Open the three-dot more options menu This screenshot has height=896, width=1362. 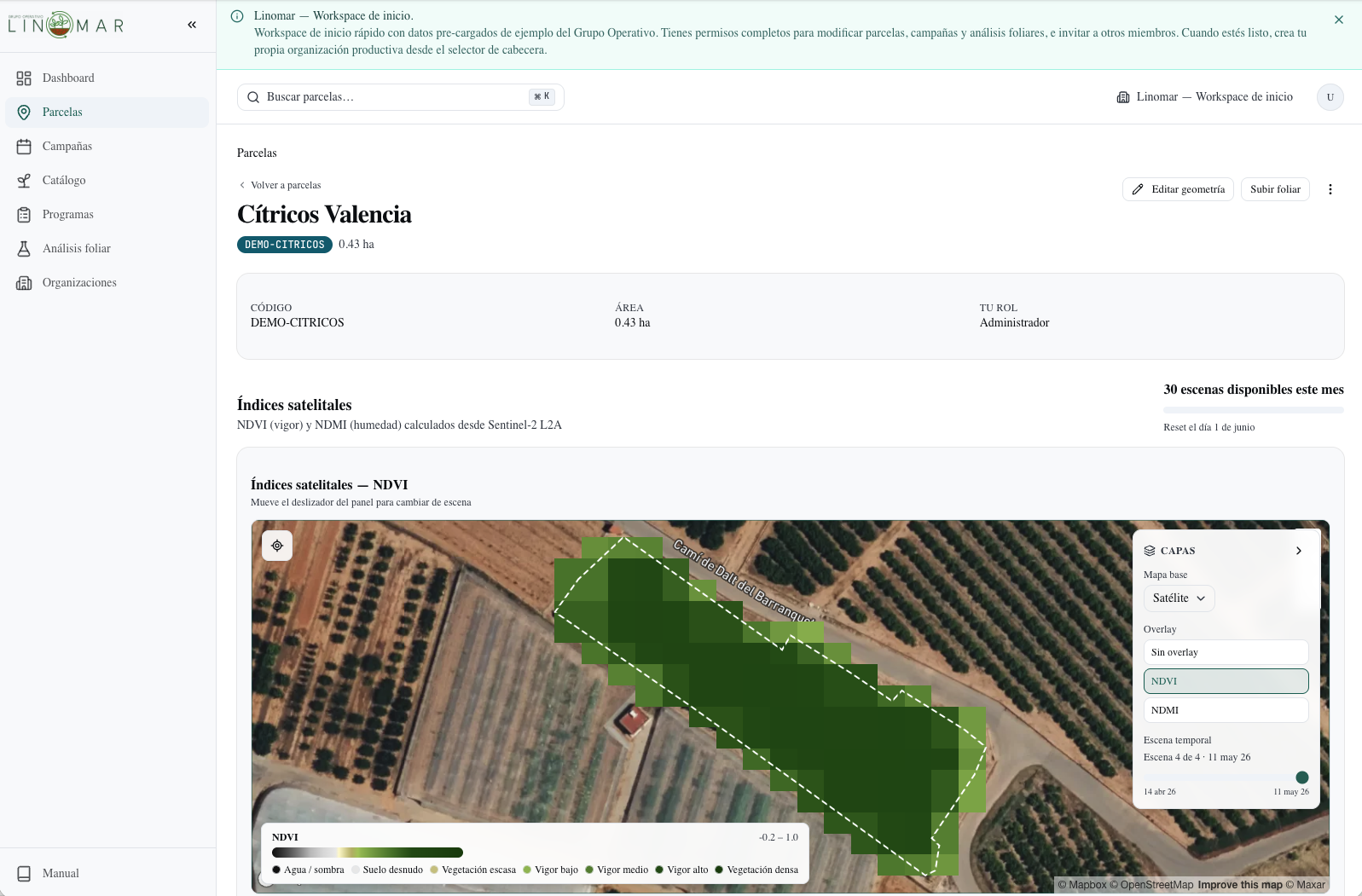coord(1330,189)
